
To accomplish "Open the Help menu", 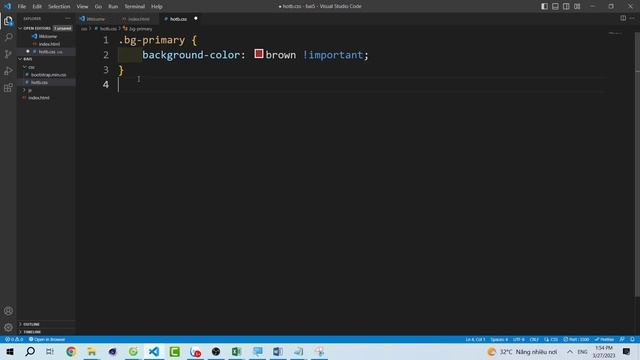I will pos(157,7).
